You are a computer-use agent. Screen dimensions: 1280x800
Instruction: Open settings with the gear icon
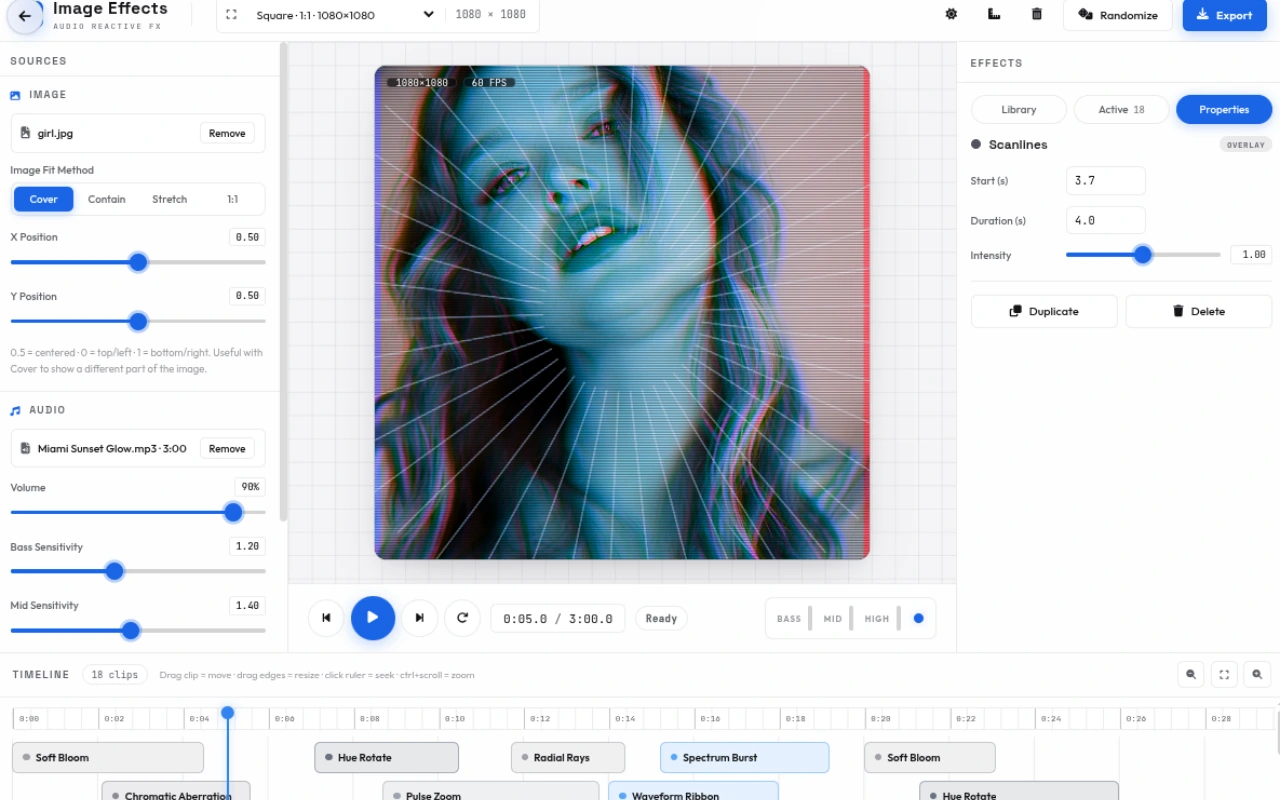point(951,15)
